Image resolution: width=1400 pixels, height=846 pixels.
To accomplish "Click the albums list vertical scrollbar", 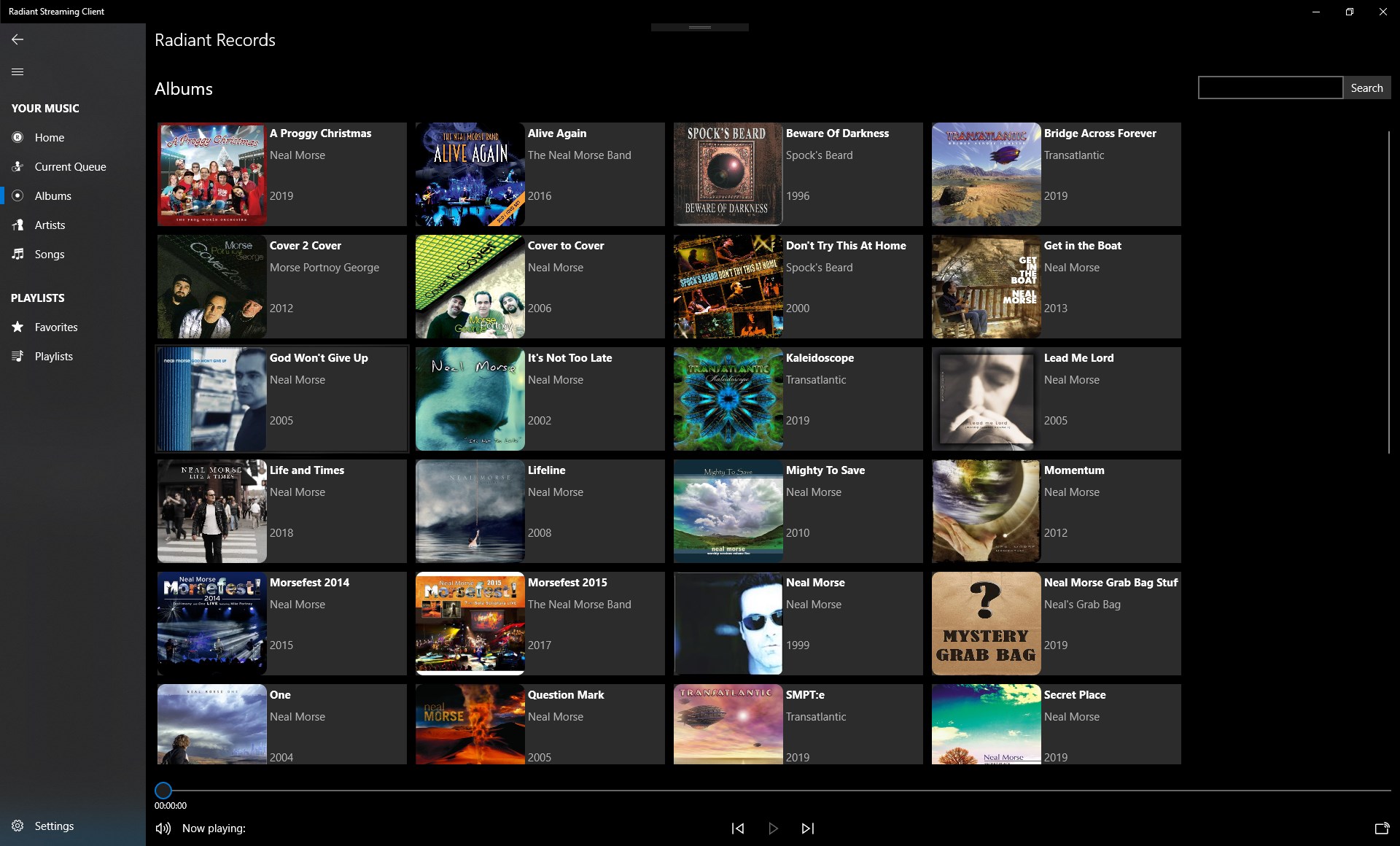I will pyautogui.click(x=1388, y=292).
